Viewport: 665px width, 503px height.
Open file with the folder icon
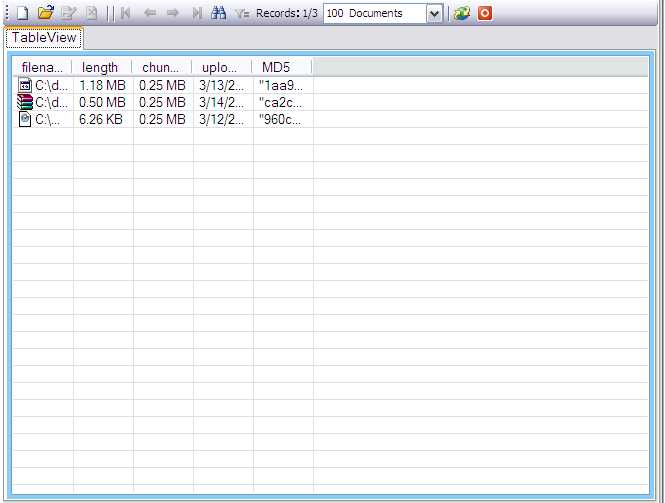tap(45, 13)
